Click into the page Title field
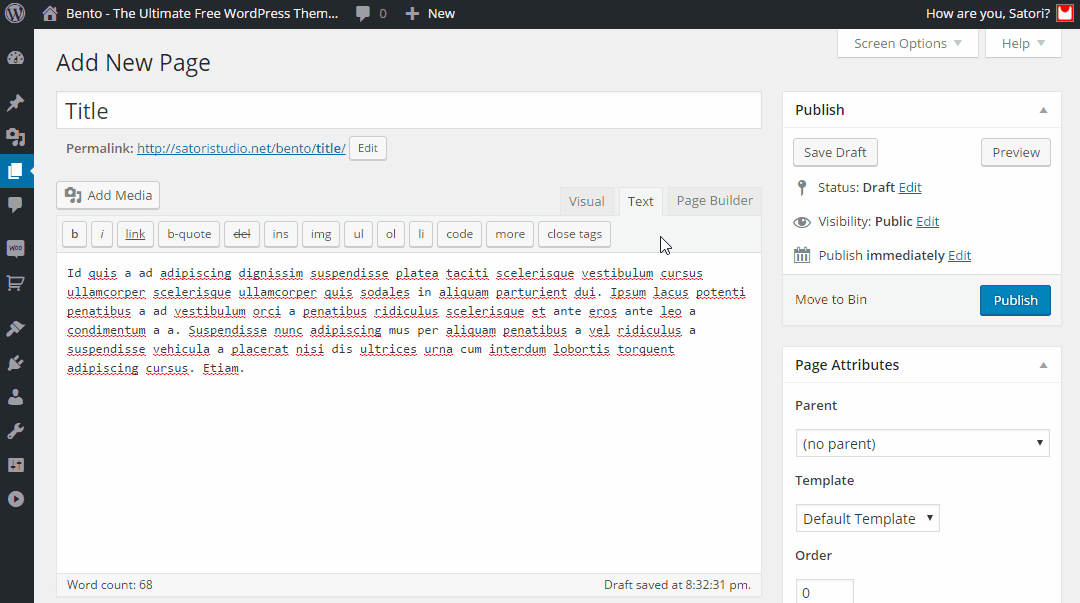The image size is (1080, 603). 408,111
